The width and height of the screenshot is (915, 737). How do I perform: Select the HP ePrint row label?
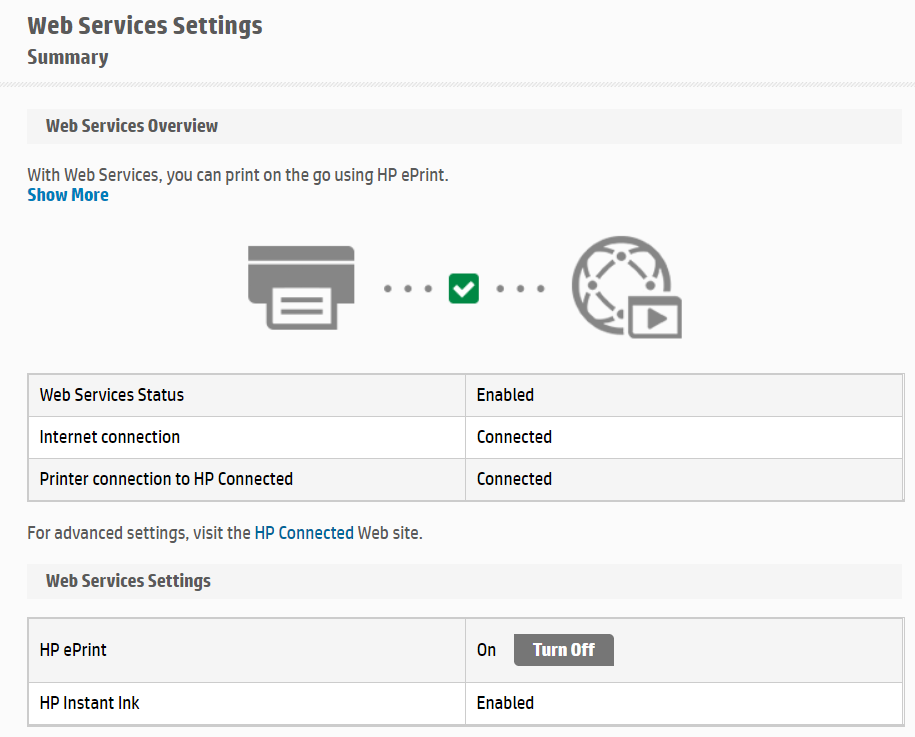click(x=73, y=650)
